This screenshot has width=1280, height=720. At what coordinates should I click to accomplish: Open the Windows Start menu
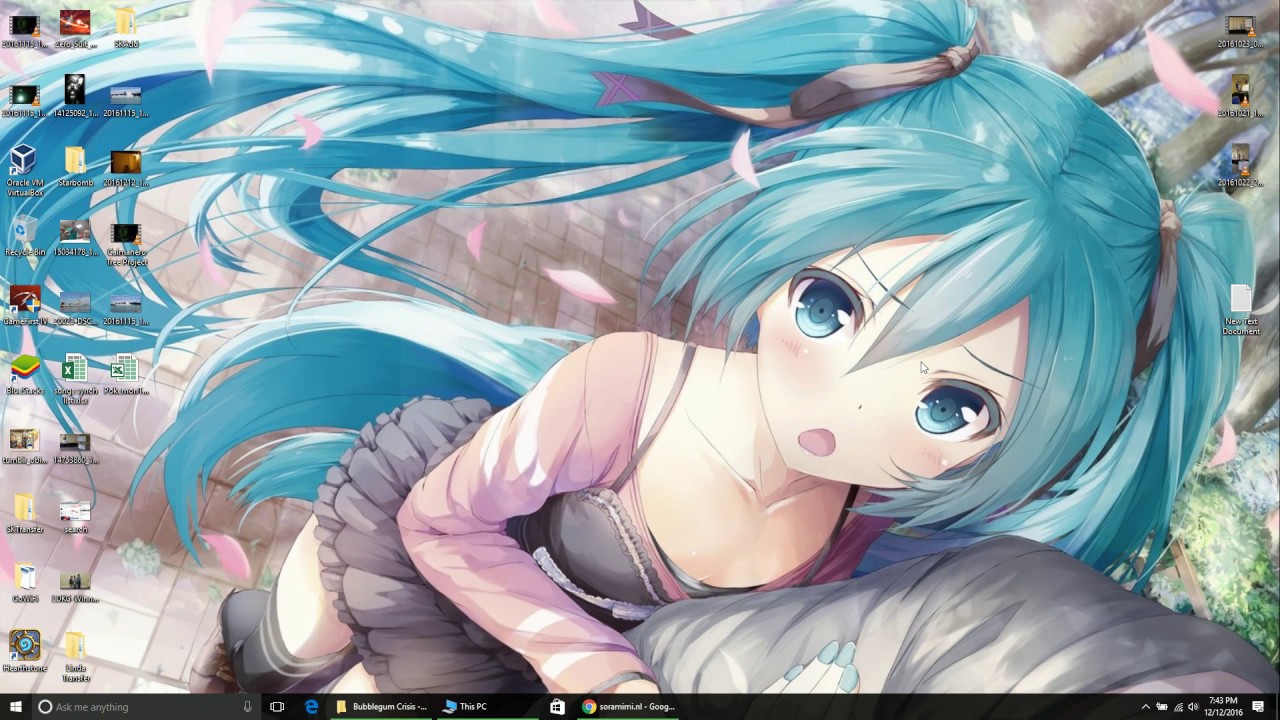[x=16, y=706]
